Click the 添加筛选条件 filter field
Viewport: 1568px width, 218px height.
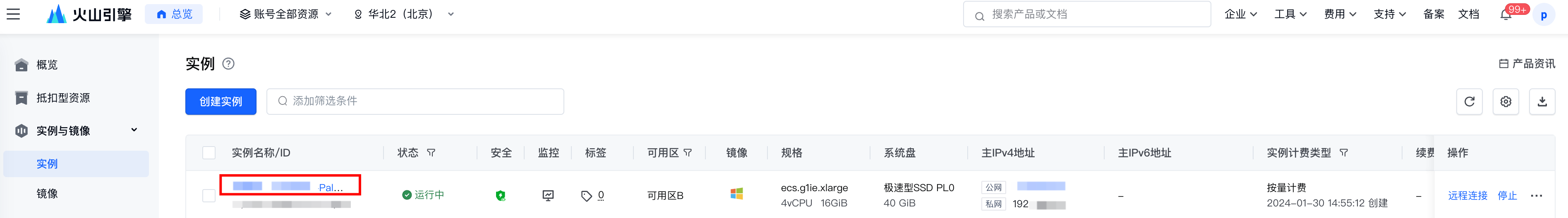[x=420, y=102]
